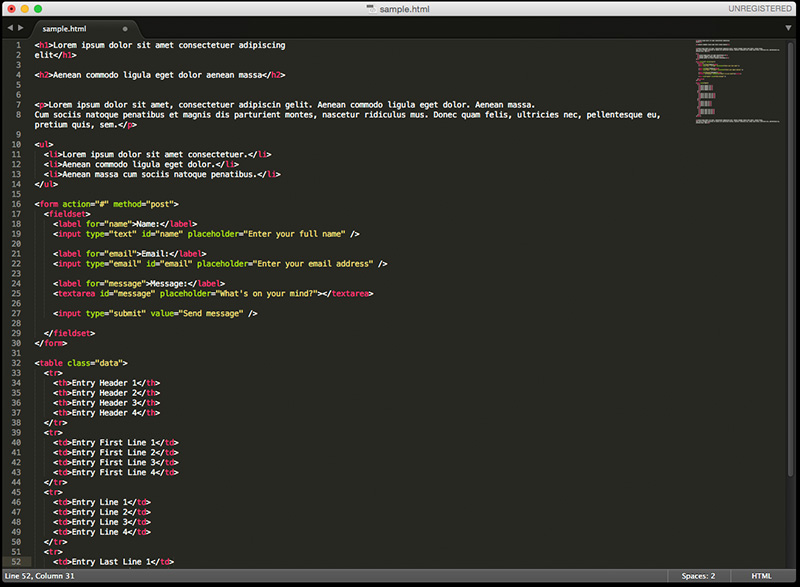800x587 pixels.
Task: Click the forward navigation arrow beside tabs
Action: point(21,28)
